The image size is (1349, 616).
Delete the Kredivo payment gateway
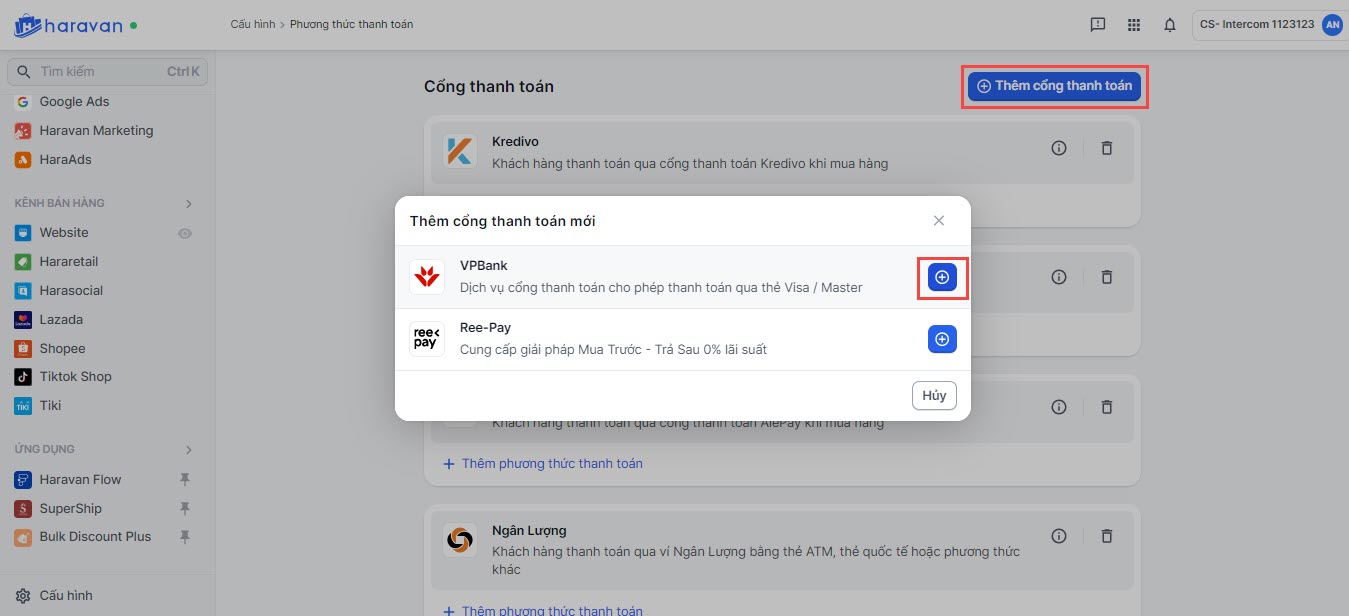point(1106,148)
